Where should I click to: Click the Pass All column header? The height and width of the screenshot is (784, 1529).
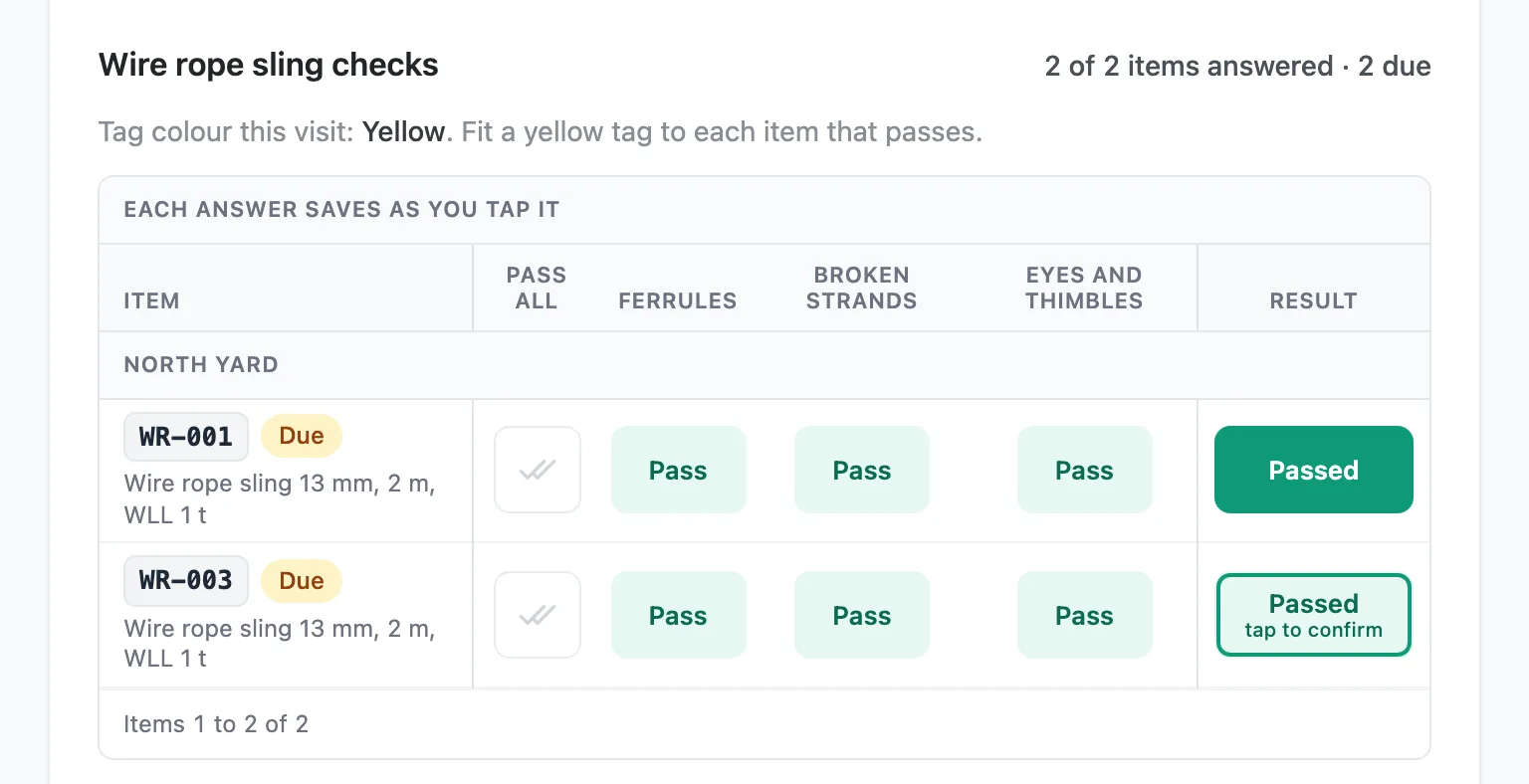(537, 288)
